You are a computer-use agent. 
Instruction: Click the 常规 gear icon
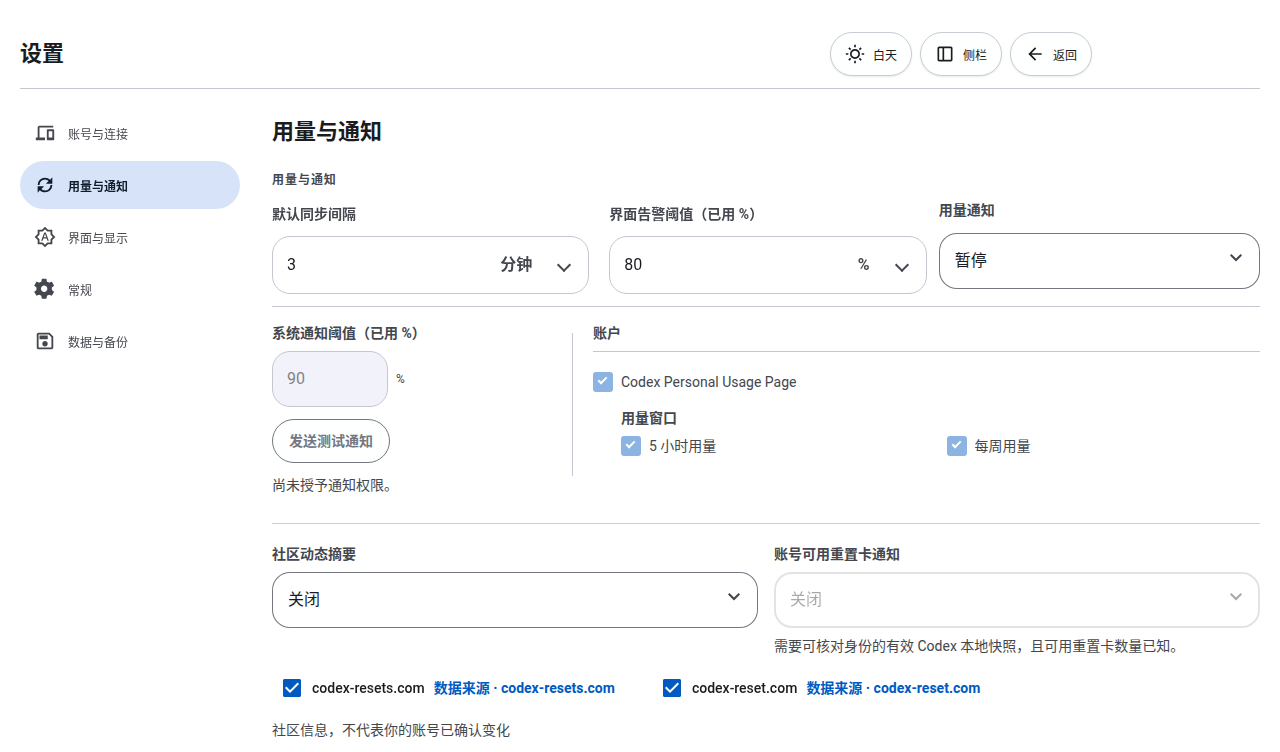click(x=44, y=289)
